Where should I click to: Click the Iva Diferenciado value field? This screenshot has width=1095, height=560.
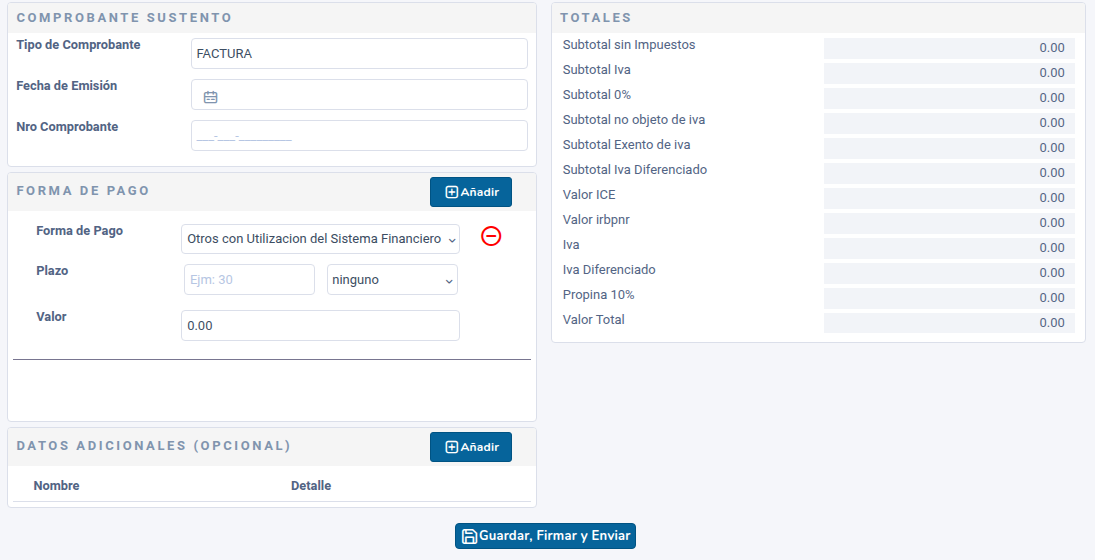point(949,273)
